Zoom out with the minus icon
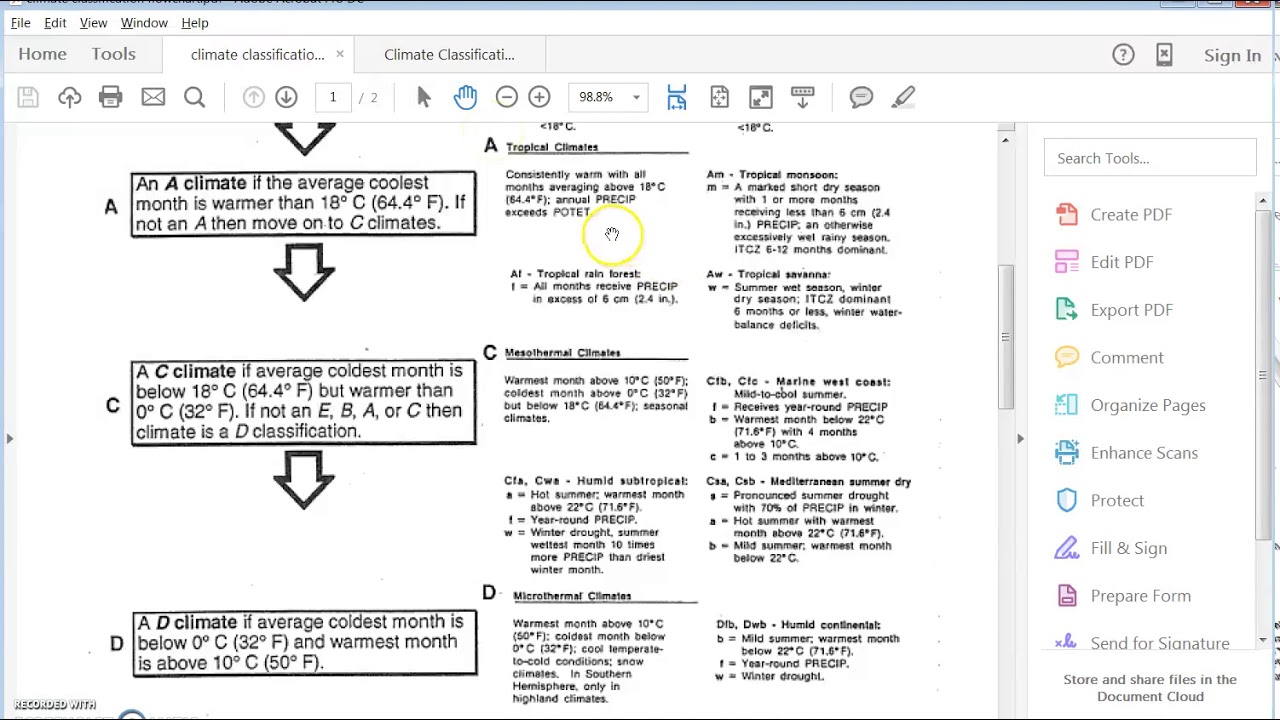1280x720 pixels. coord(507,97)
